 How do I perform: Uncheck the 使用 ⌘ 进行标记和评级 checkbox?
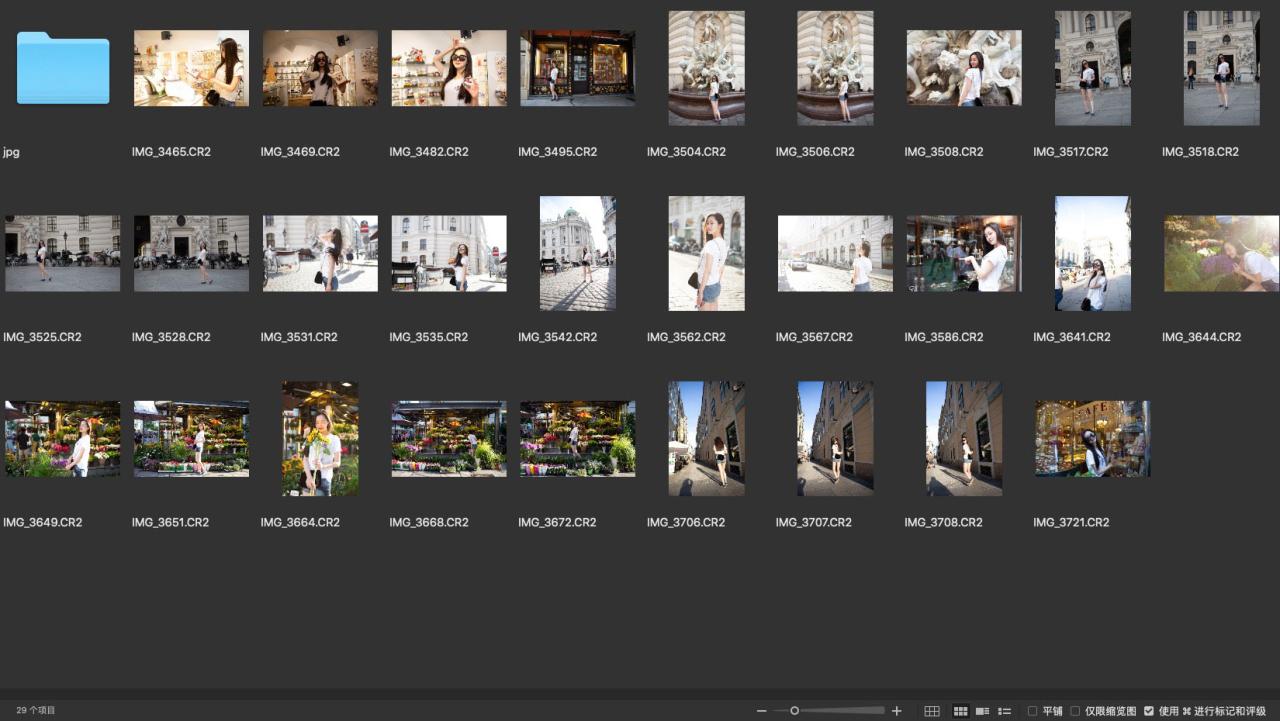pyautogui.click(x=1149, y=711)
